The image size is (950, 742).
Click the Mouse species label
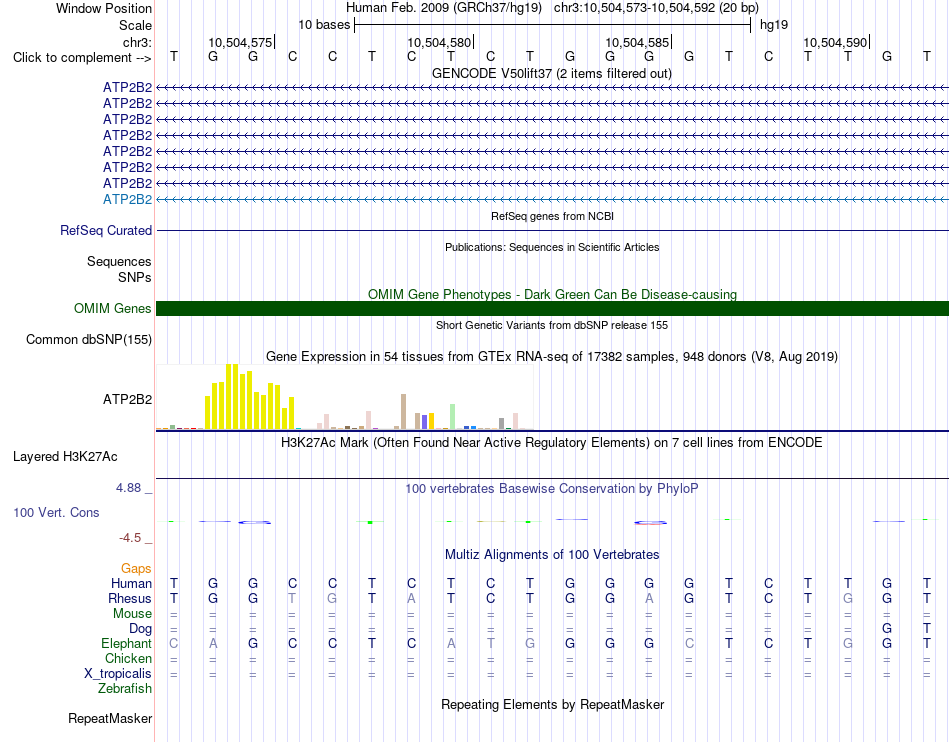tap(132, 614)
